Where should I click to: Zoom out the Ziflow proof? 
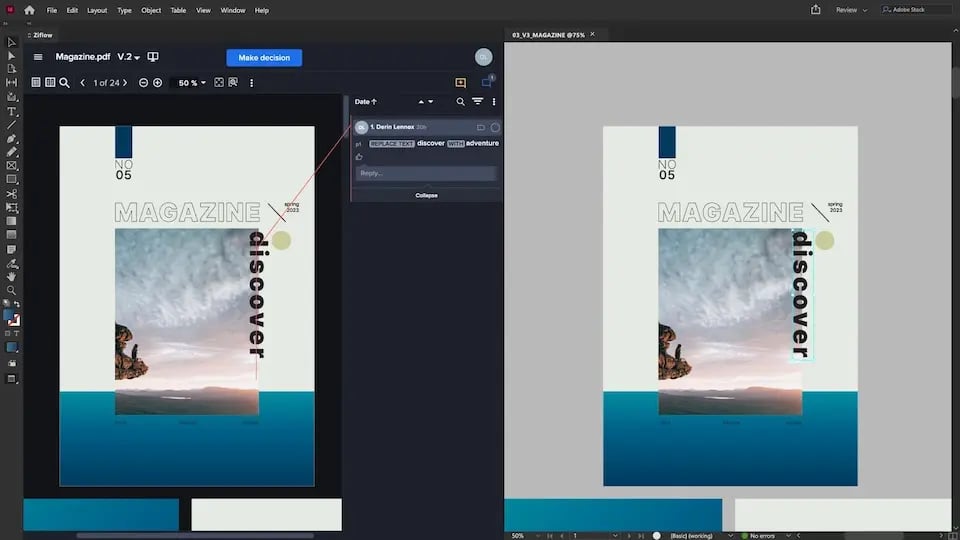pos(143,83)
